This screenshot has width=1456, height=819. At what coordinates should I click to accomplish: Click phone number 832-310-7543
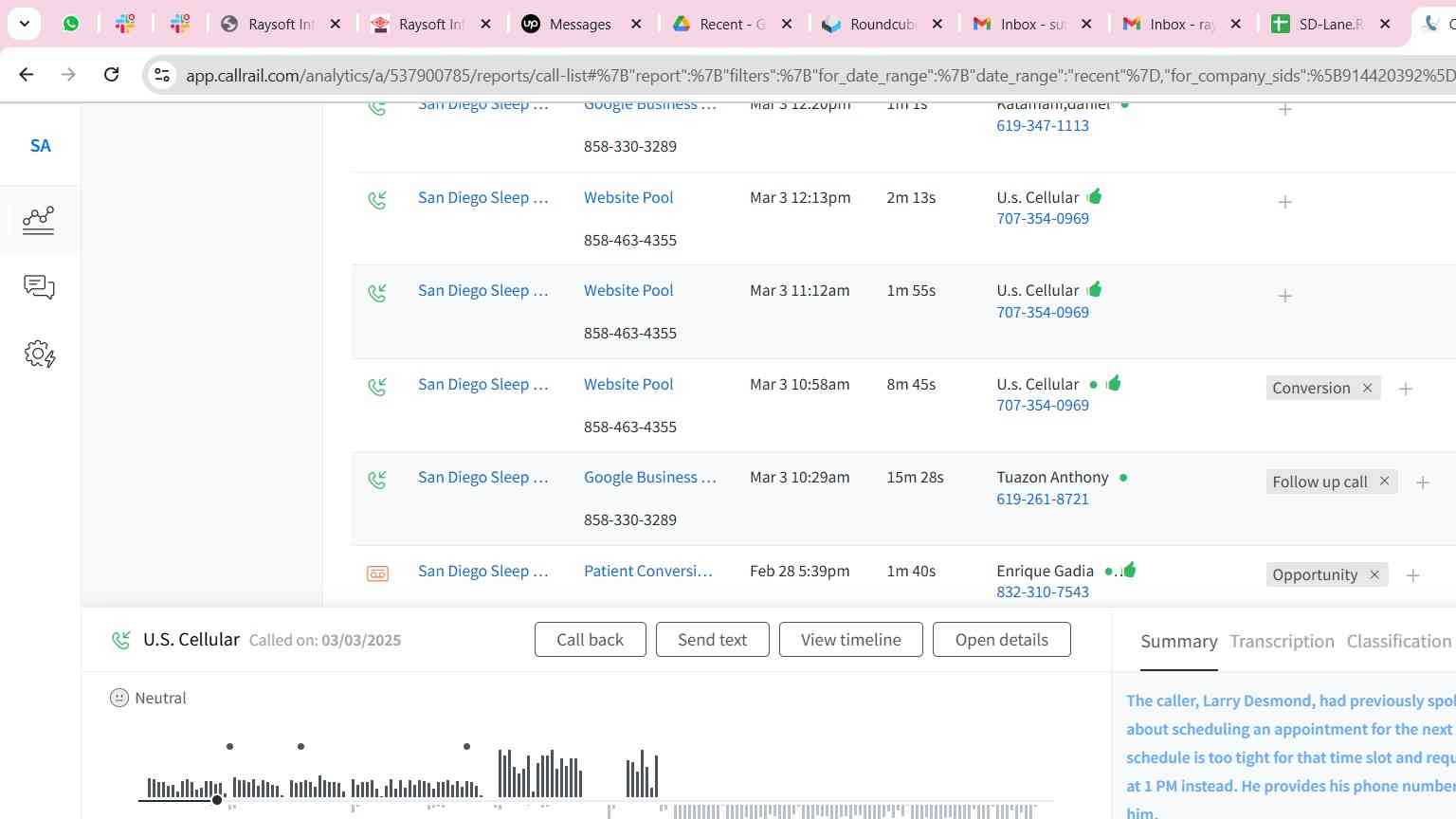tap(1042, 591)
